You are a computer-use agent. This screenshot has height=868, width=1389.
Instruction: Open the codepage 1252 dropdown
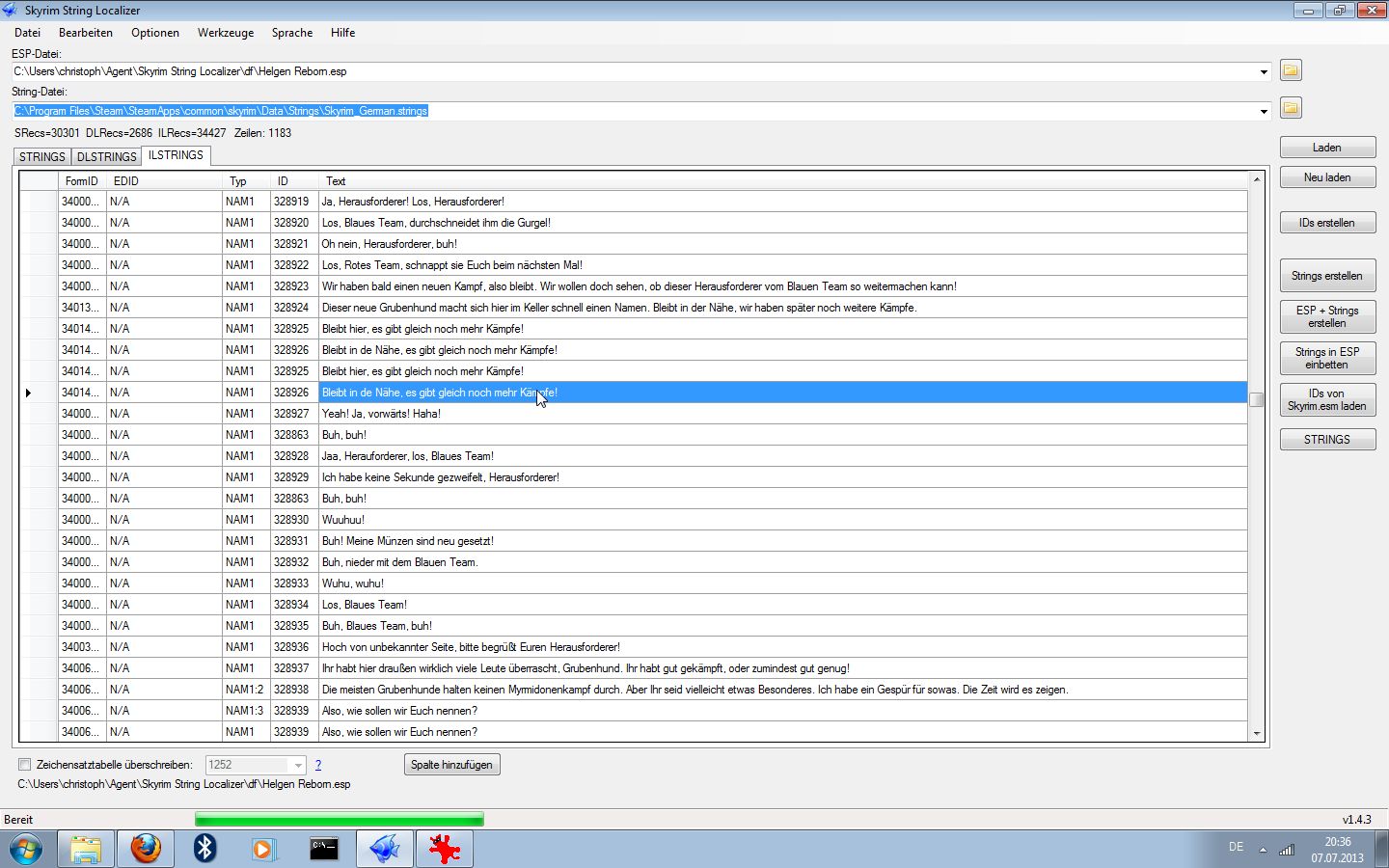pos(297,766)
